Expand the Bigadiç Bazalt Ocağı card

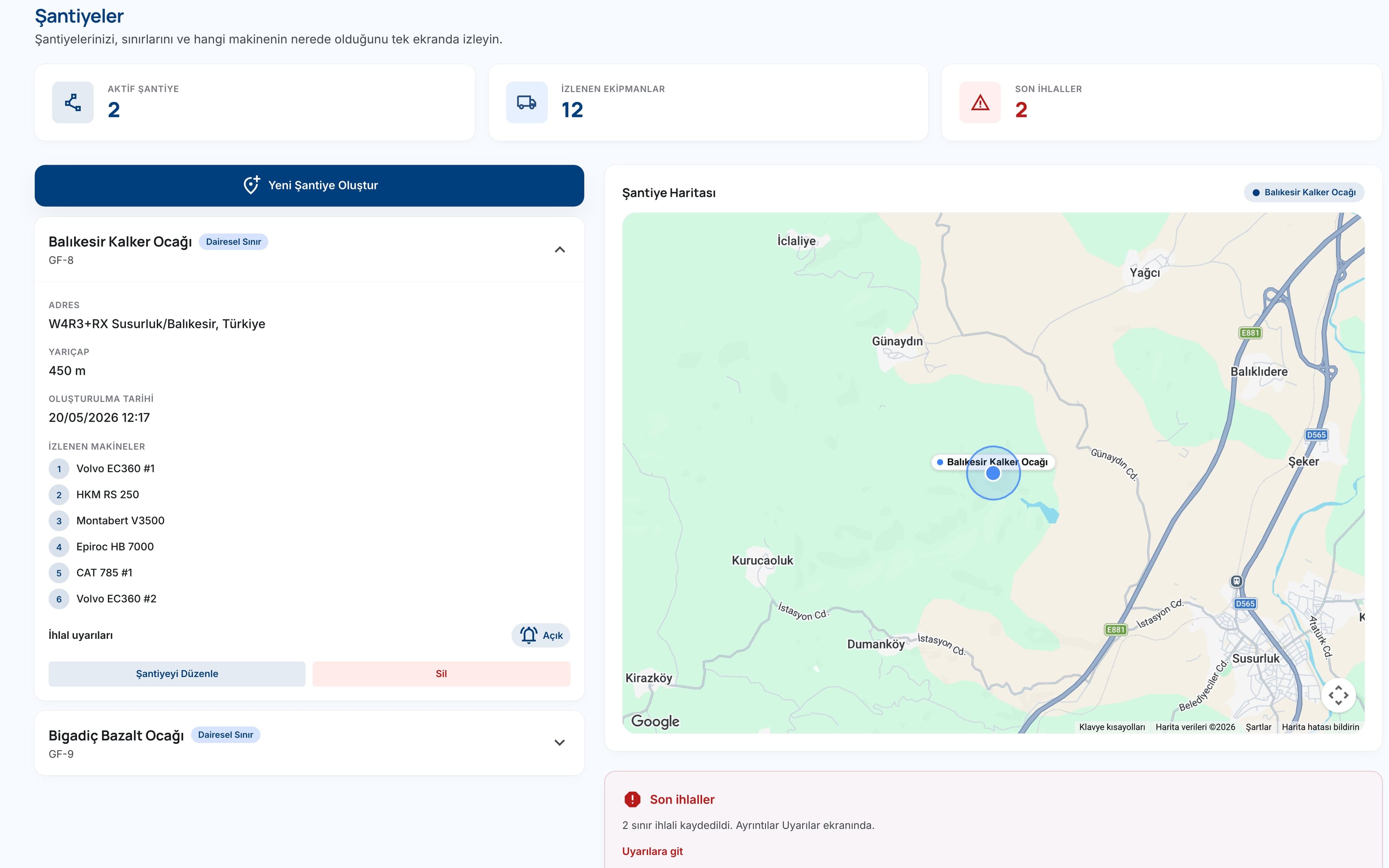click(559, 743)
